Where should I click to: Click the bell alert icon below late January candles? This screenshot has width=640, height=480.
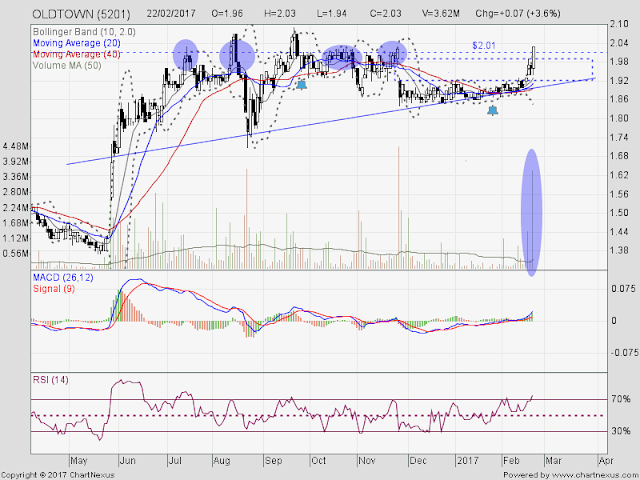(493, 110)
